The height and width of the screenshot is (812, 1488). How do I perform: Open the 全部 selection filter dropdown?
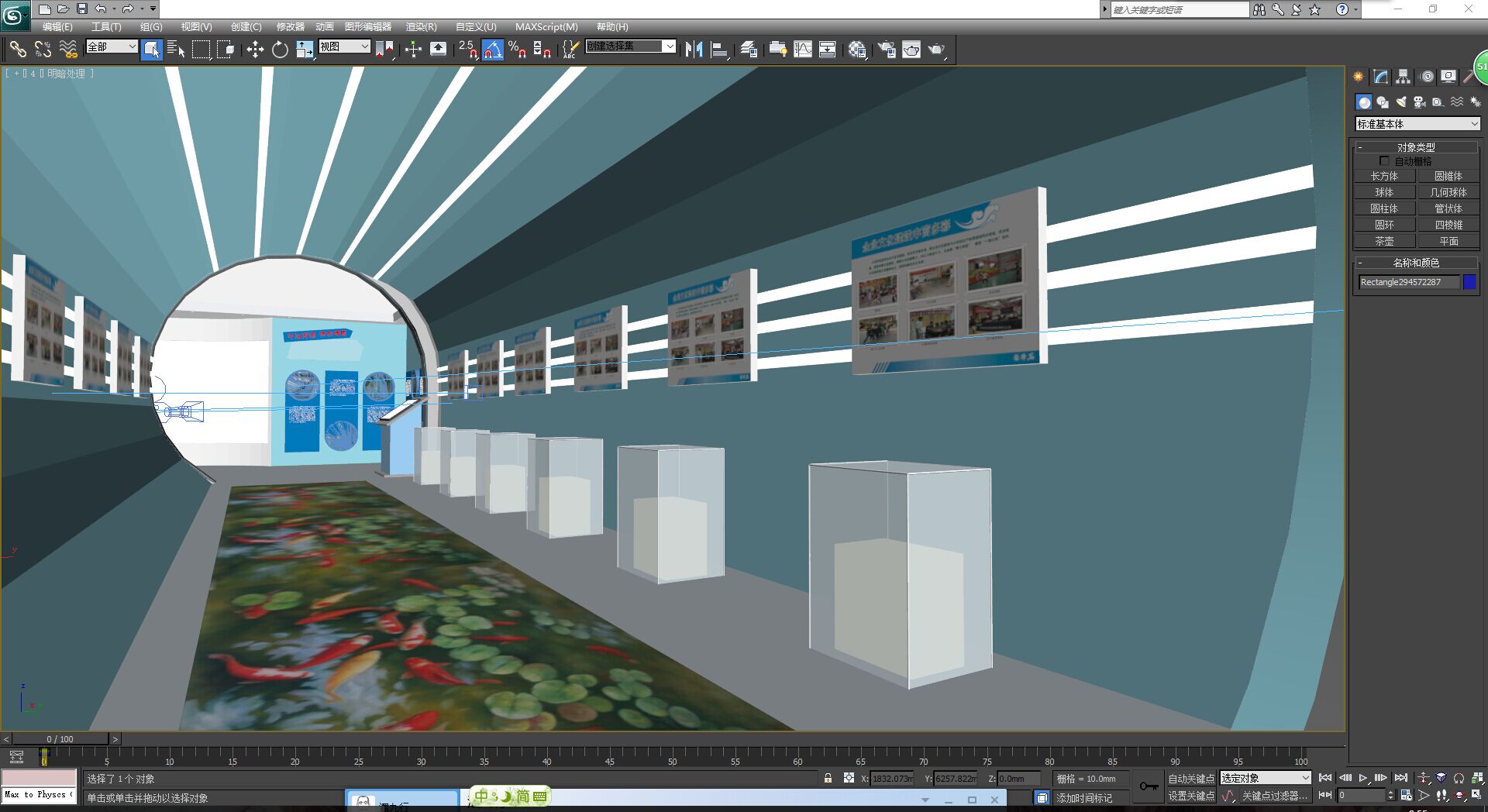112,46
